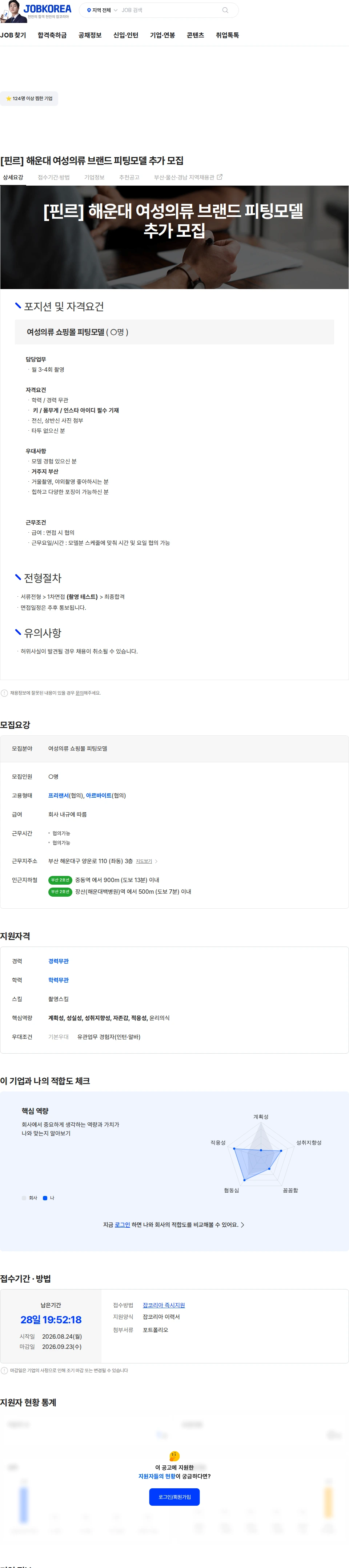
Task: Click the 부산 2호선 badge for 중동역
Action: pyautogui.click(x=60, y=880)
